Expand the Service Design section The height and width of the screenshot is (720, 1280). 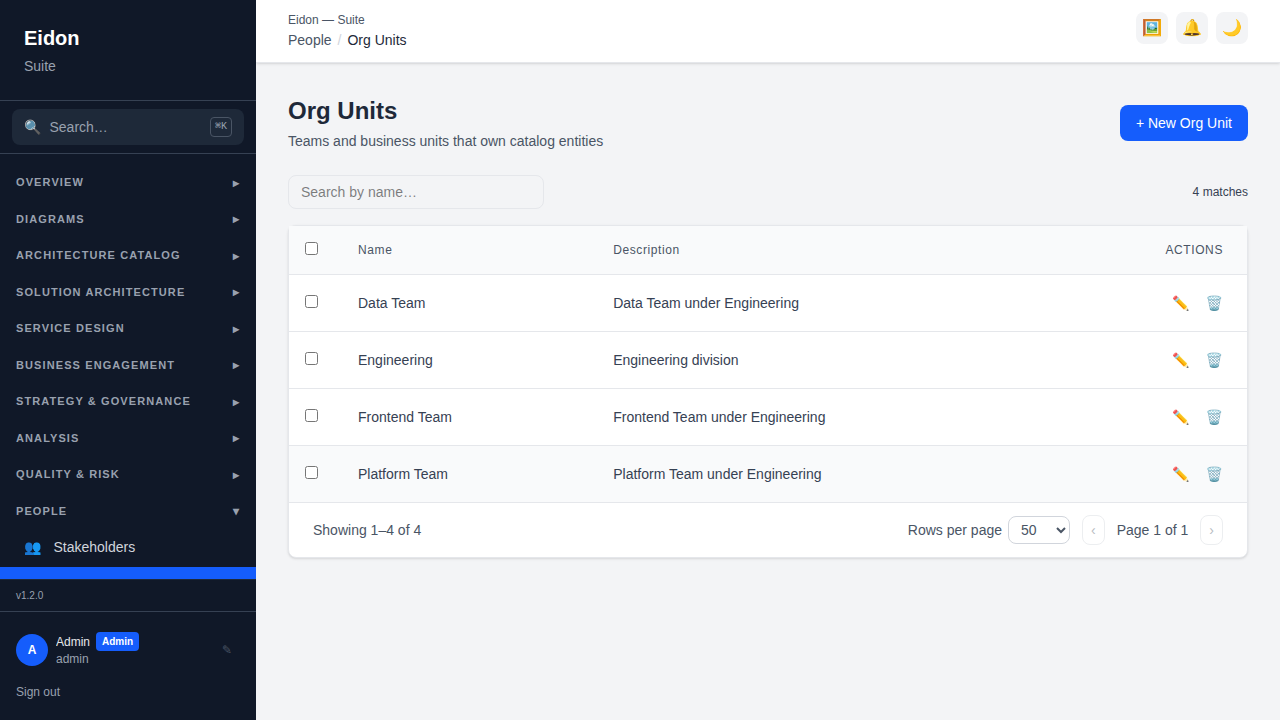pyautogui.click(x=128, y=329)
